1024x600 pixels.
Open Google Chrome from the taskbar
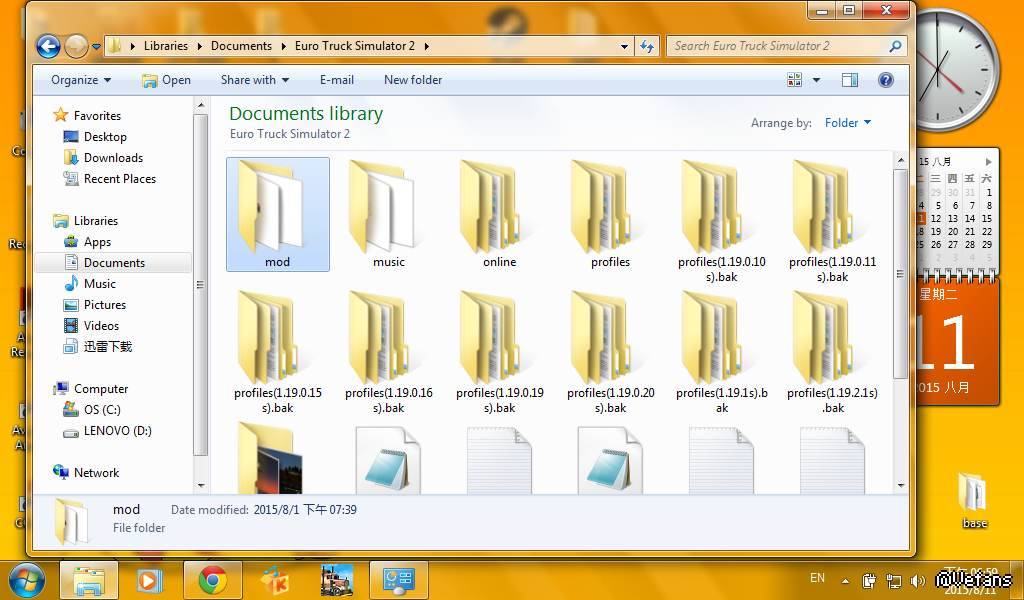(x=212, y=579)
